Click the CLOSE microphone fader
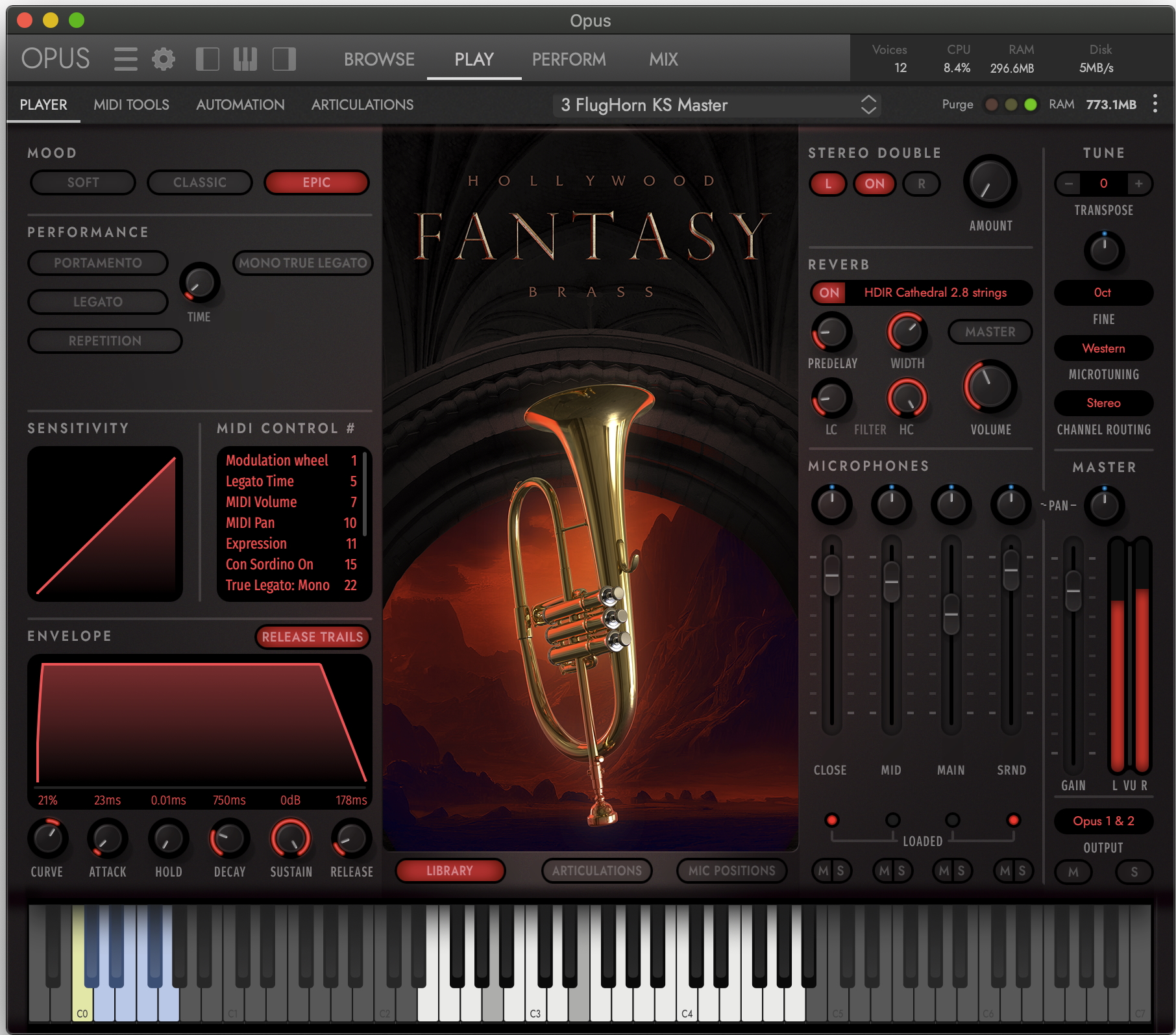 point(831,575)
